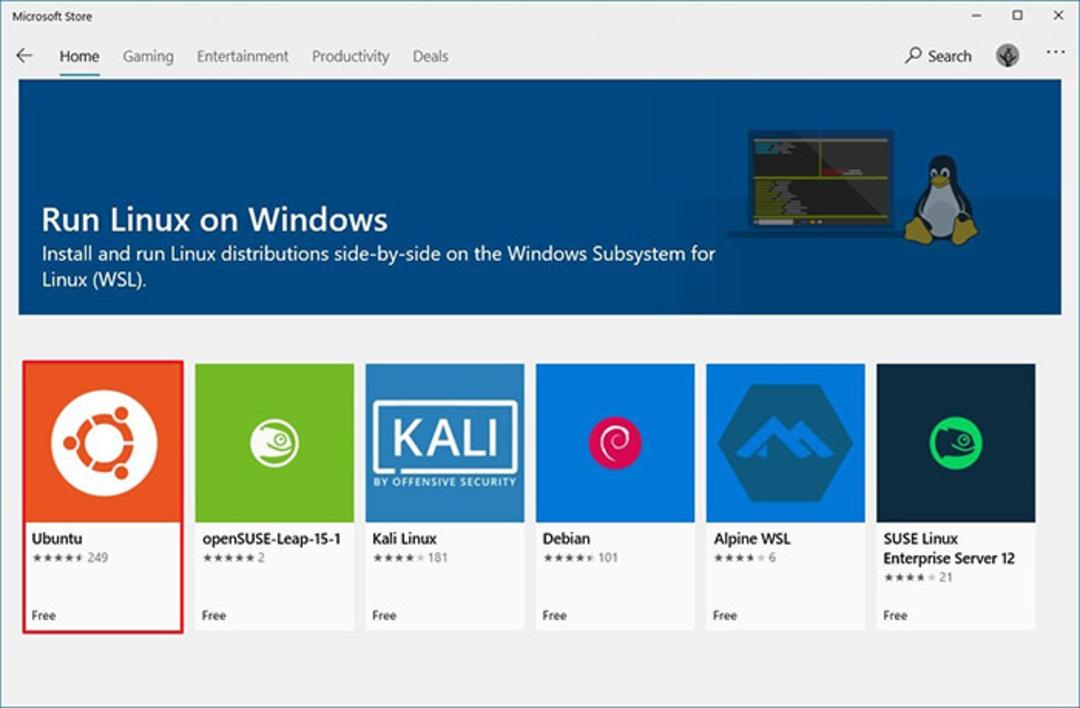Select the Alpine WSL mountain logo

tap(785, 443)
